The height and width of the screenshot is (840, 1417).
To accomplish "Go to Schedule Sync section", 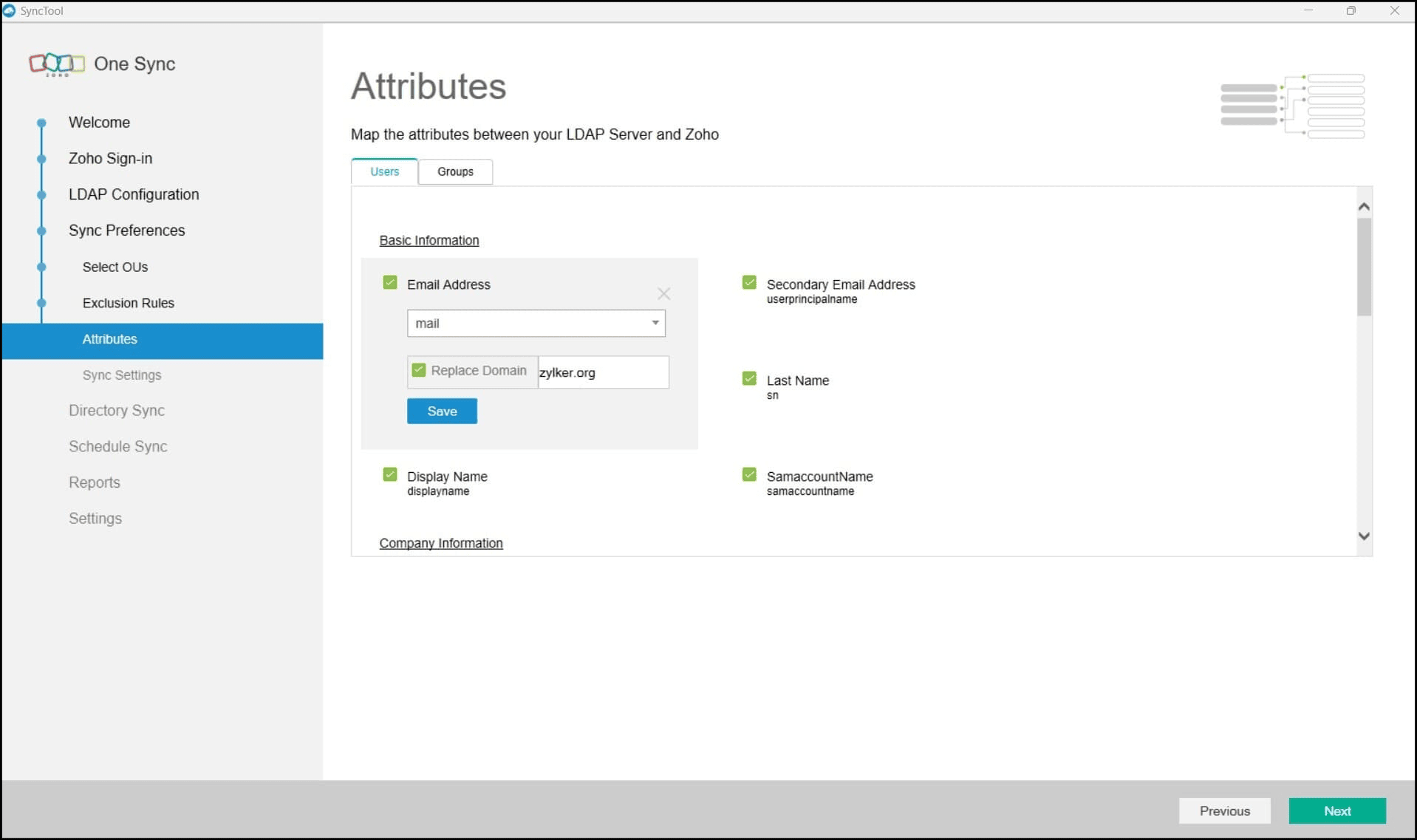I will [x=118, y=447].
